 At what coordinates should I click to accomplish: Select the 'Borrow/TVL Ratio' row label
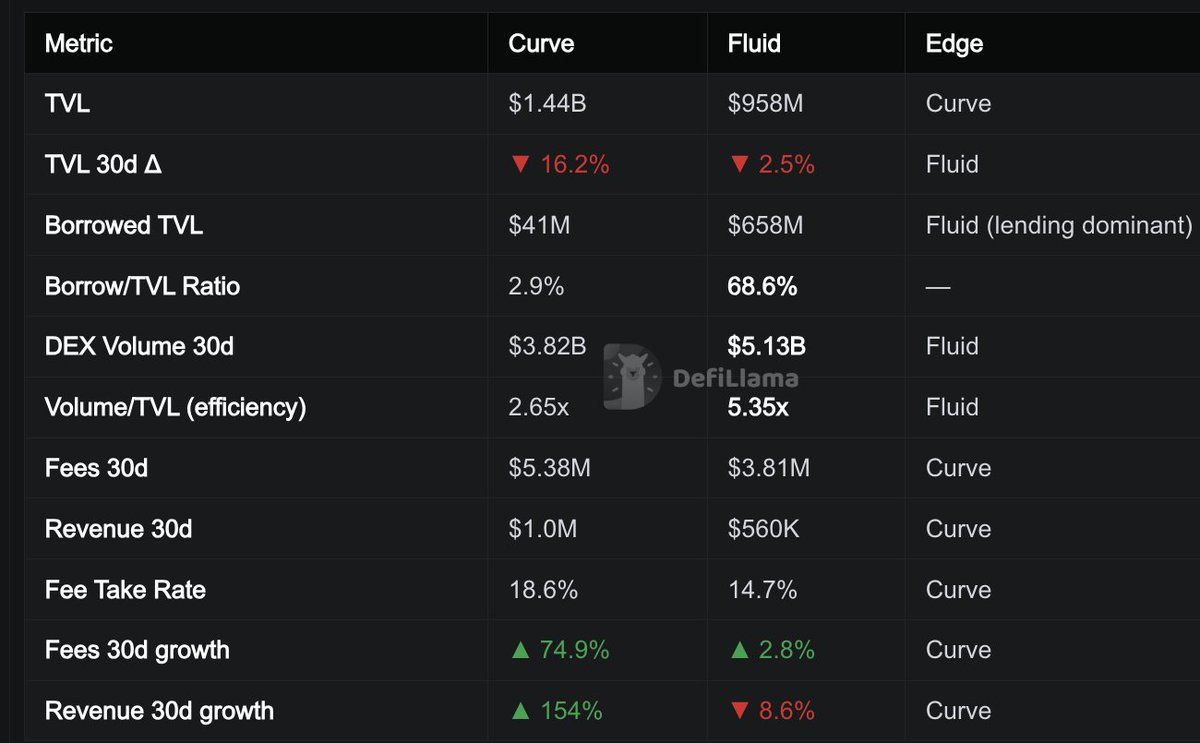(x=142, y=287)
